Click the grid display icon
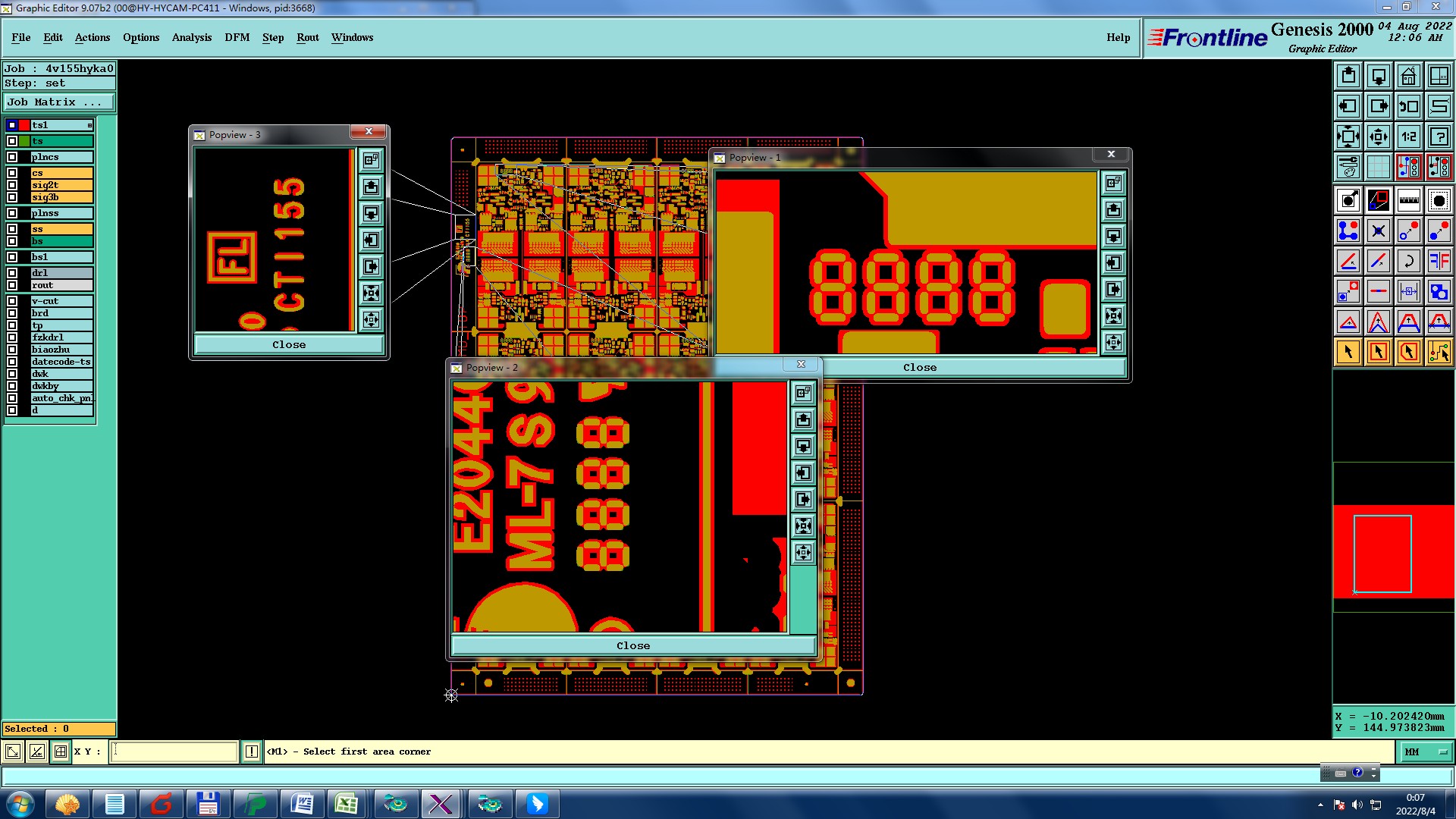The image size is (1456, 819). coord(1378,167)
